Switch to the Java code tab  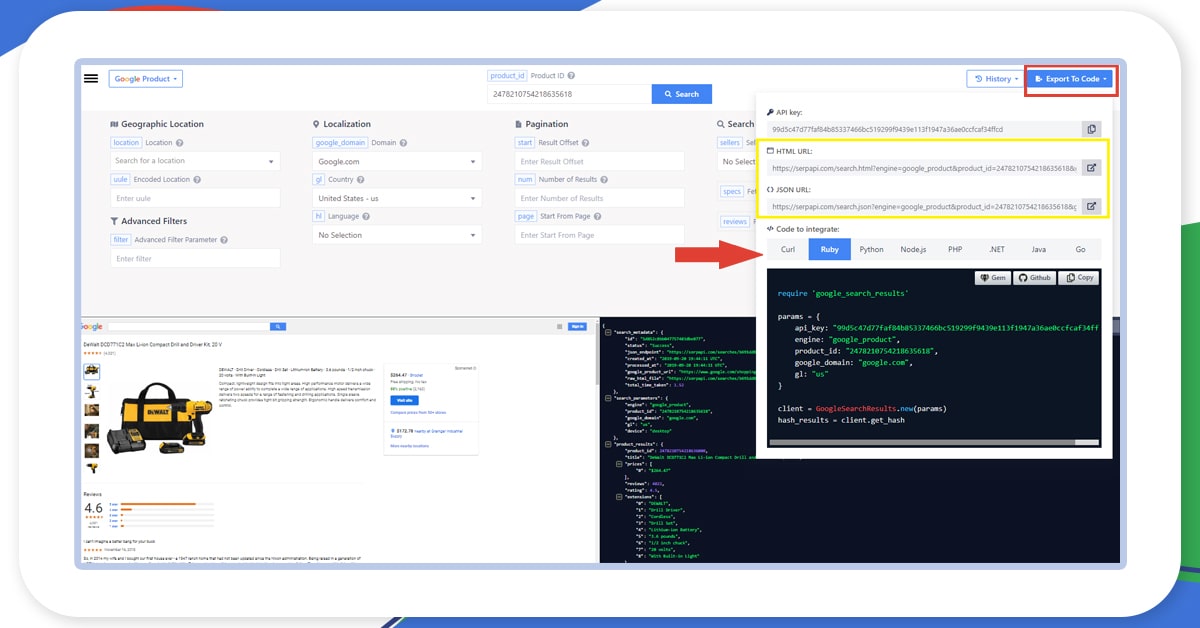(1038, 249)
